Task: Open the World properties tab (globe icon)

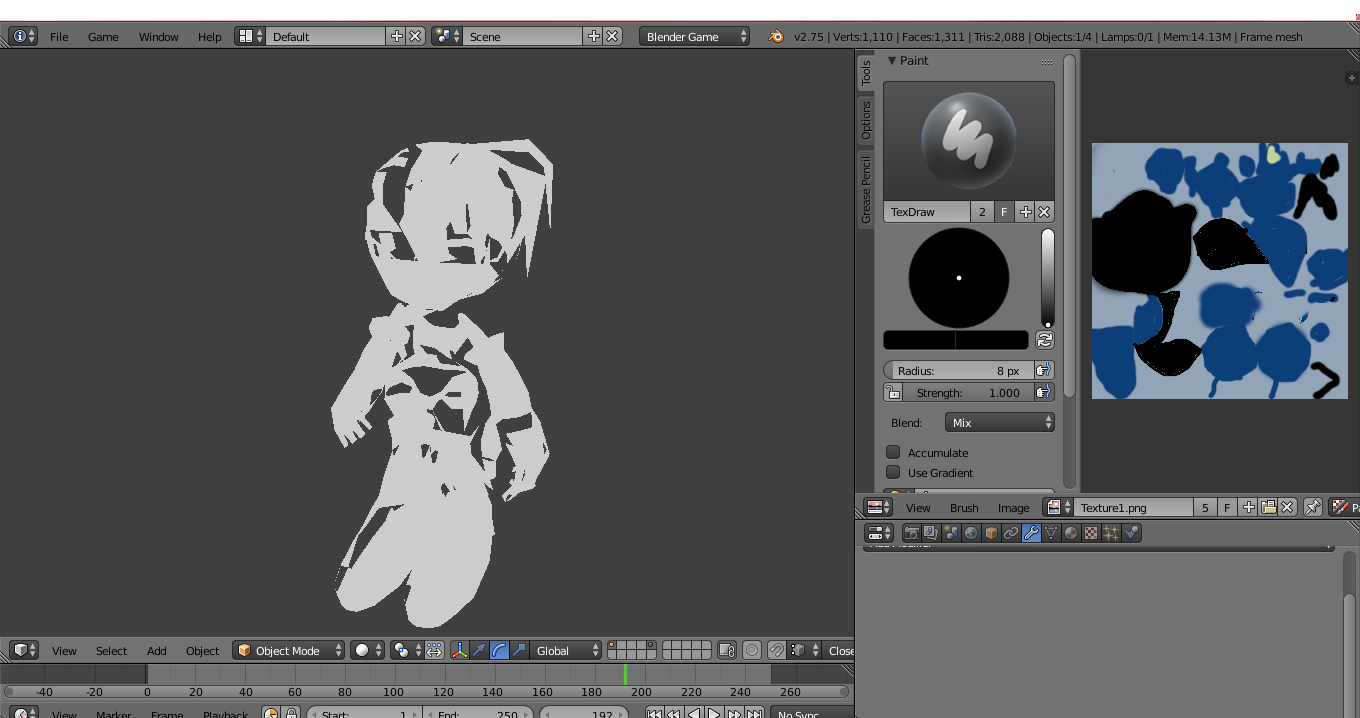Action: coord(971,533)
